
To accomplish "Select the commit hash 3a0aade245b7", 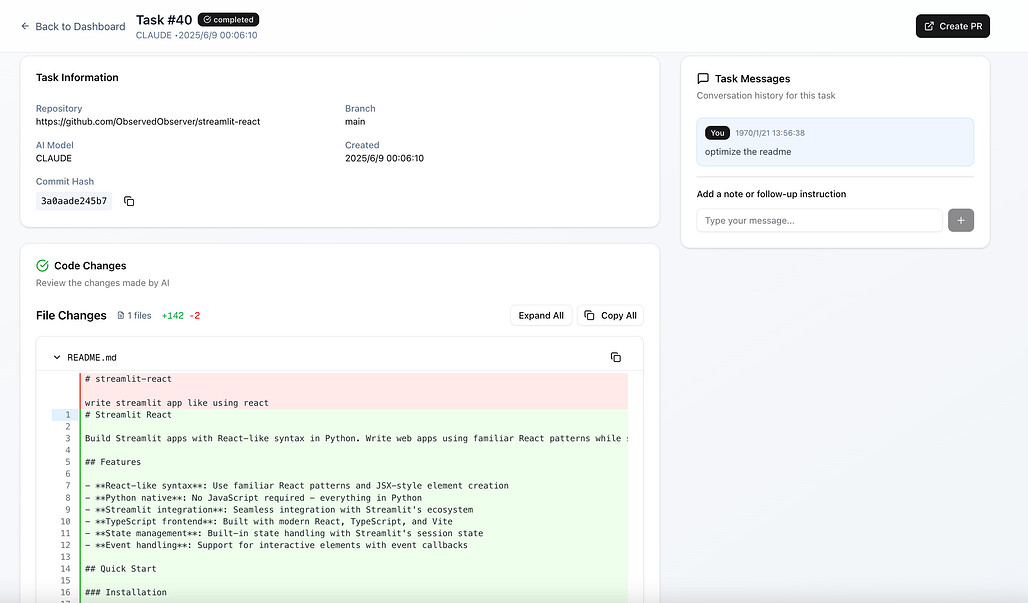I will tap(74, 201).
